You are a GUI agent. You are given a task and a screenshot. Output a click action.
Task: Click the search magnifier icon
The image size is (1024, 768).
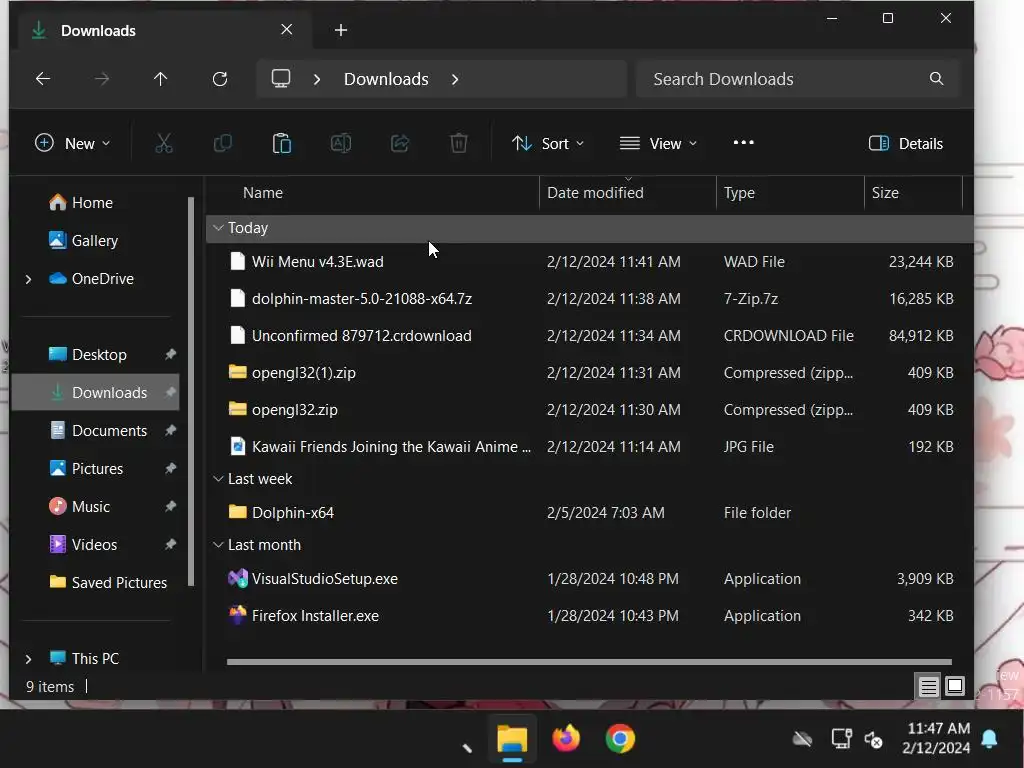[936, 79]
